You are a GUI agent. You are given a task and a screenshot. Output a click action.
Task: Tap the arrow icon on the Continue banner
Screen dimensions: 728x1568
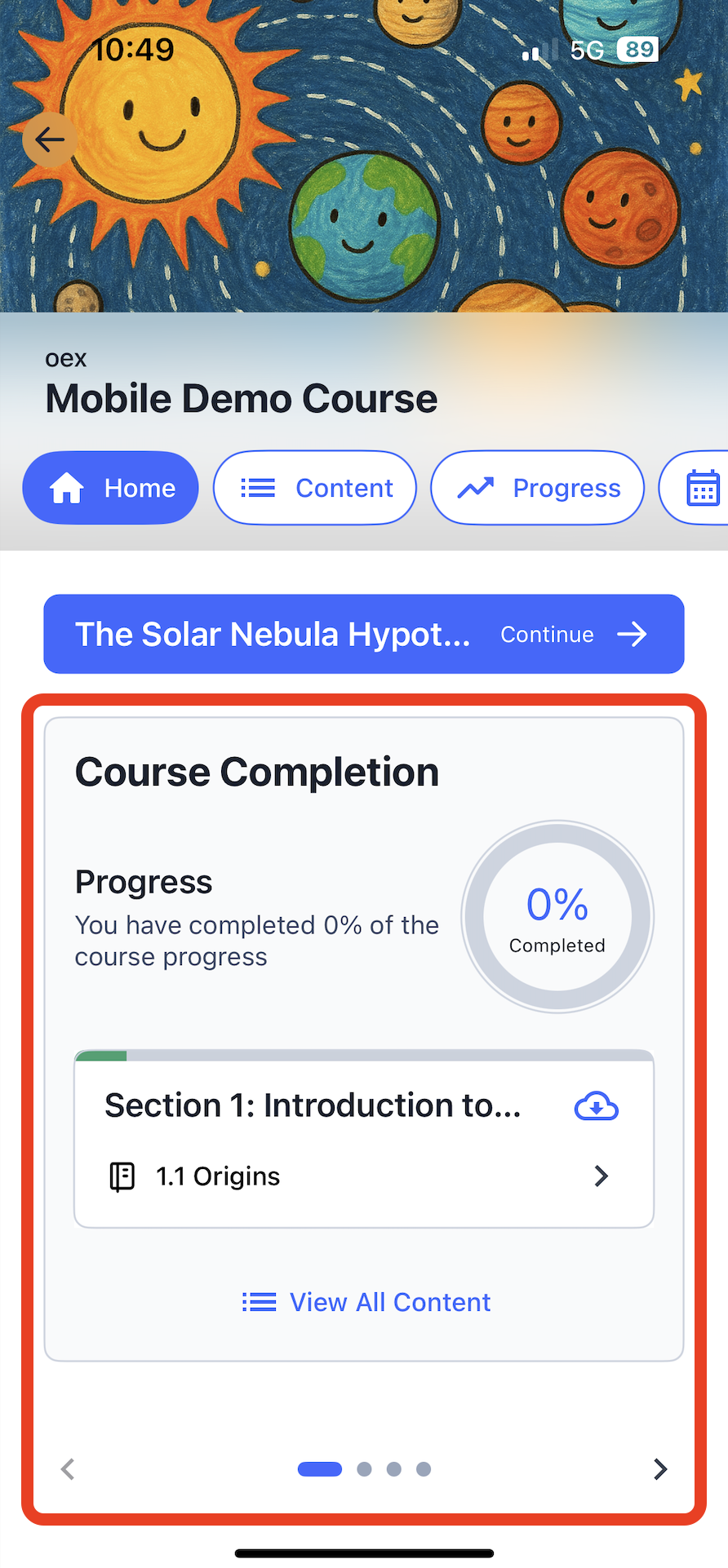pos(632,634)
